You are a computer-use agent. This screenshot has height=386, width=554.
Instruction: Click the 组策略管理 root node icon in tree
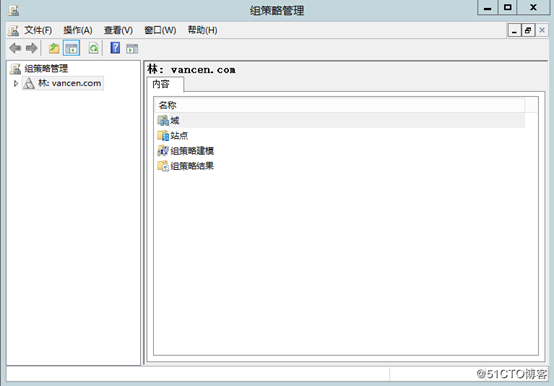(16, 69)
